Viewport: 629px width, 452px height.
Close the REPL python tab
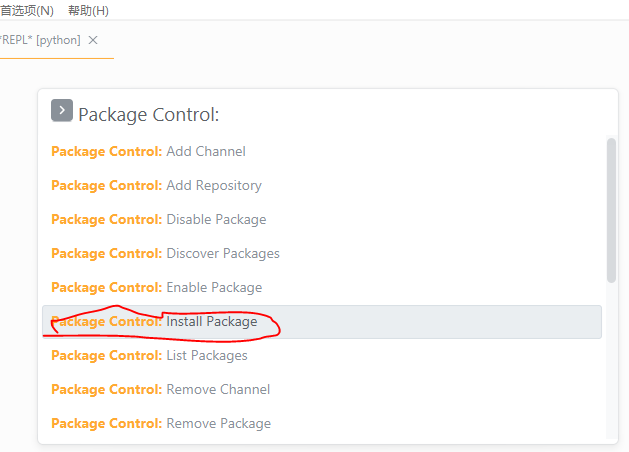[93, 40]
